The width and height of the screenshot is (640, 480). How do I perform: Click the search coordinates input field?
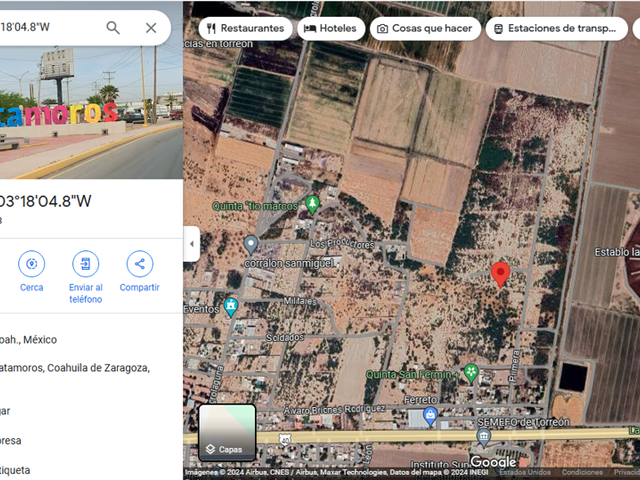pos(49,28)
